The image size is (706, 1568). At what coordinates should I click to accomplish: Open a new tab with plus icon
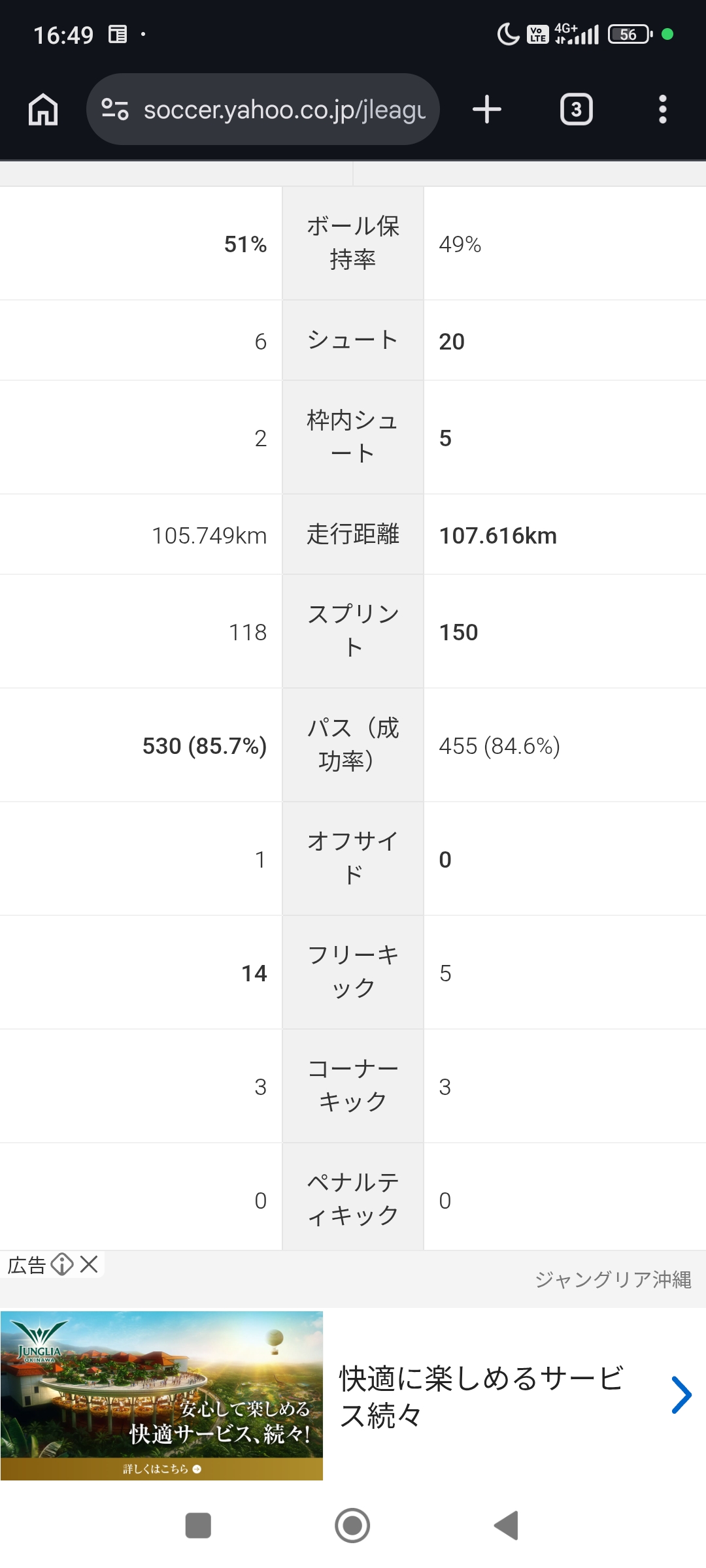[x=487, y=109]
